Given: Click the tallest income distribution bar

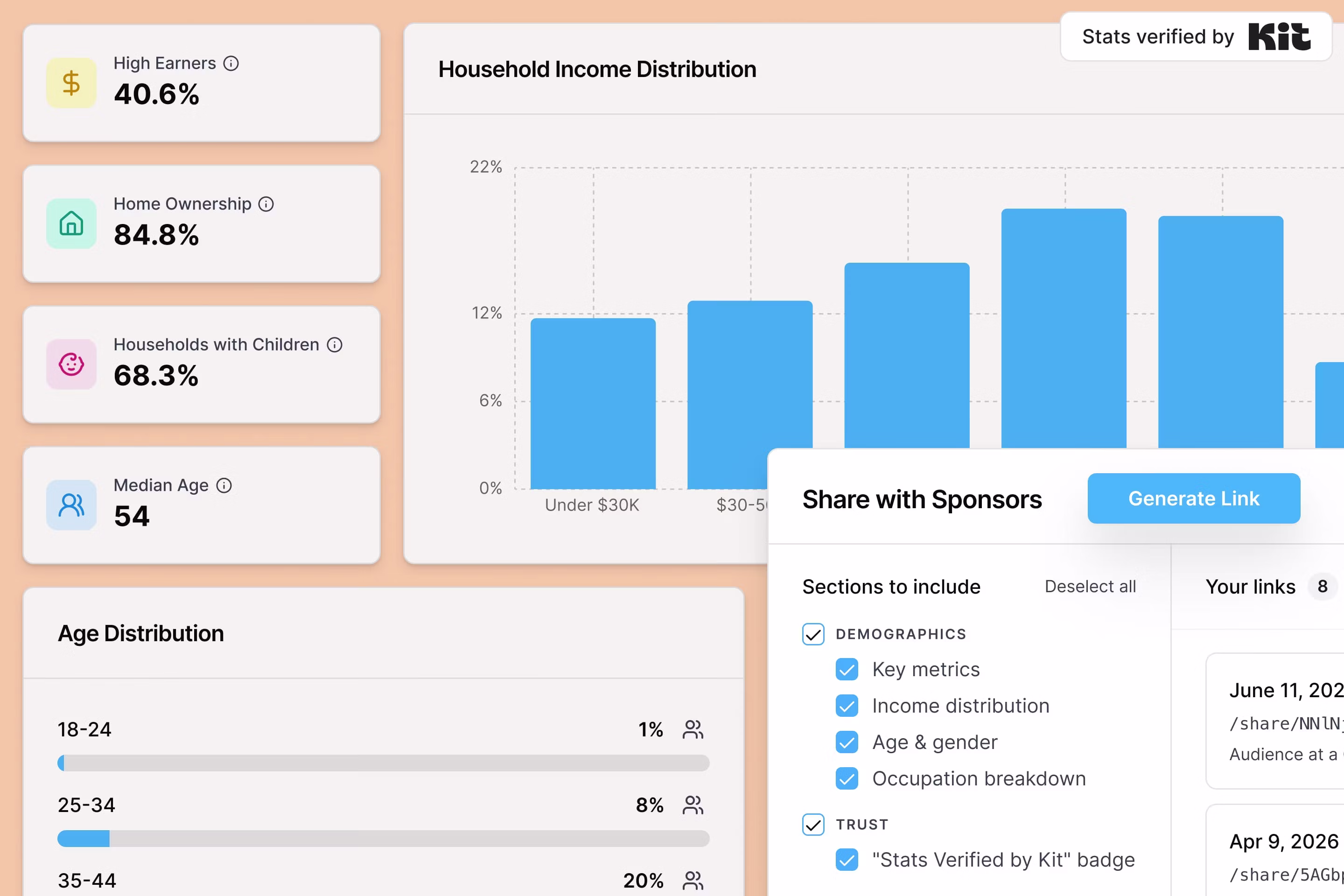Looking at the screenshot, I should pos(1064,328).
